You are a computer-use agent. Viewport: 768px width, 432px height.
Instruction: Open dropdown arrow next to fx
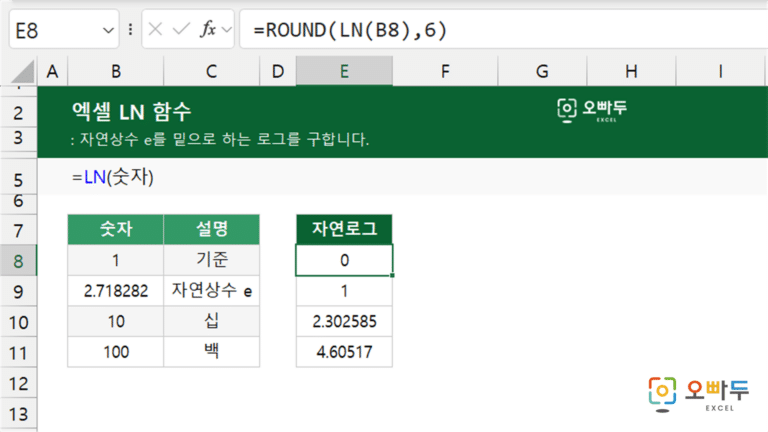point(226,30)
